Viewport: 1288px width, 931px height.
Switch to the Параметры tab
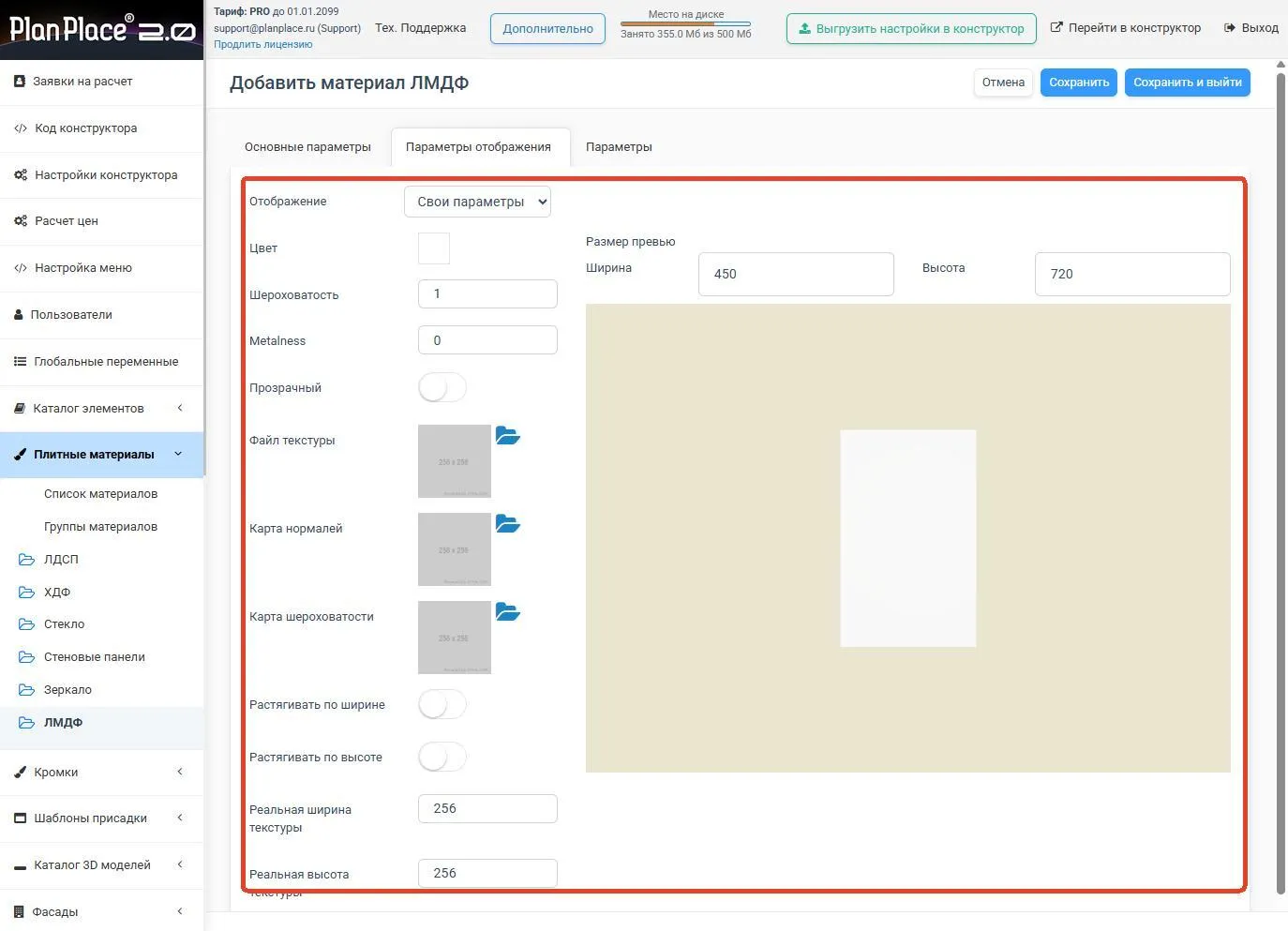(x=619, y=147)
